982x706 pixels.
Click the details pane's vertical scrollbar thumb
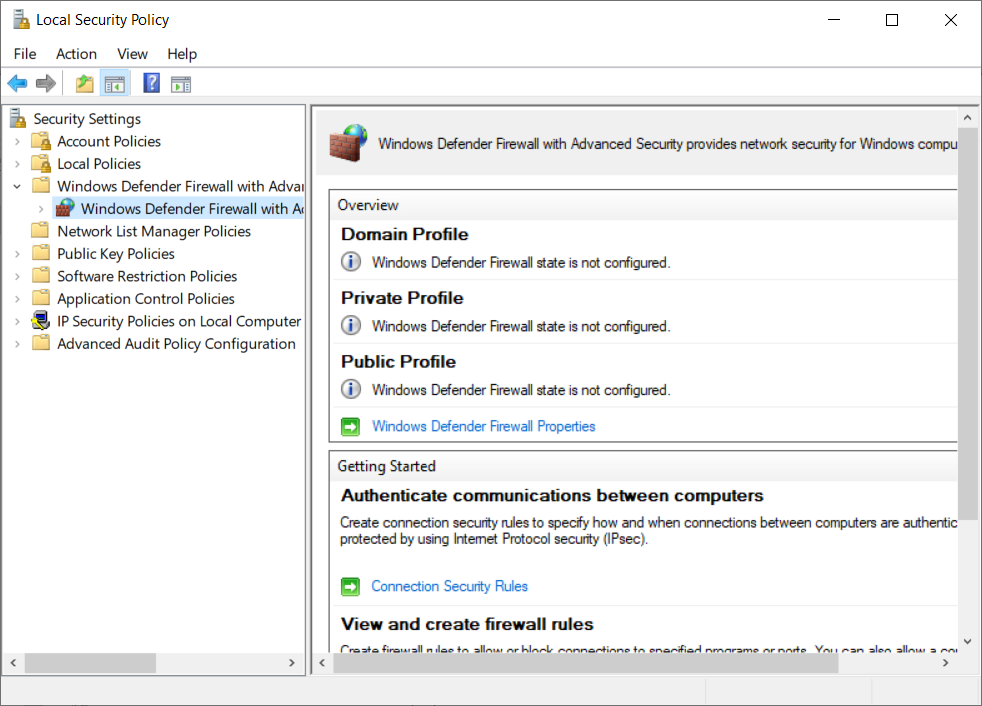[x=968, y=324]
